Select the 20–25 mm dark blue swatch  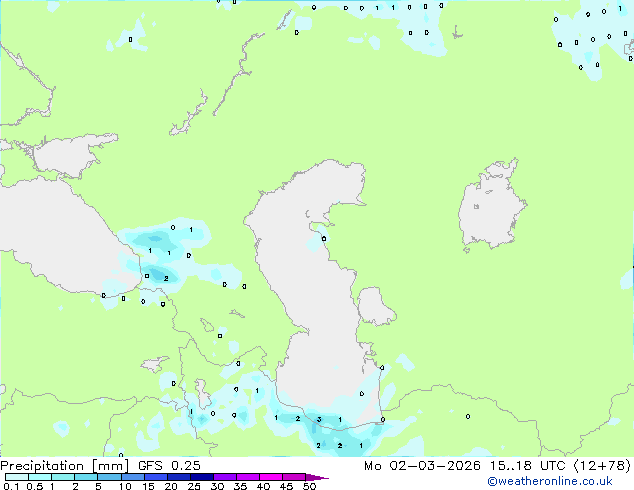[179, 477]
